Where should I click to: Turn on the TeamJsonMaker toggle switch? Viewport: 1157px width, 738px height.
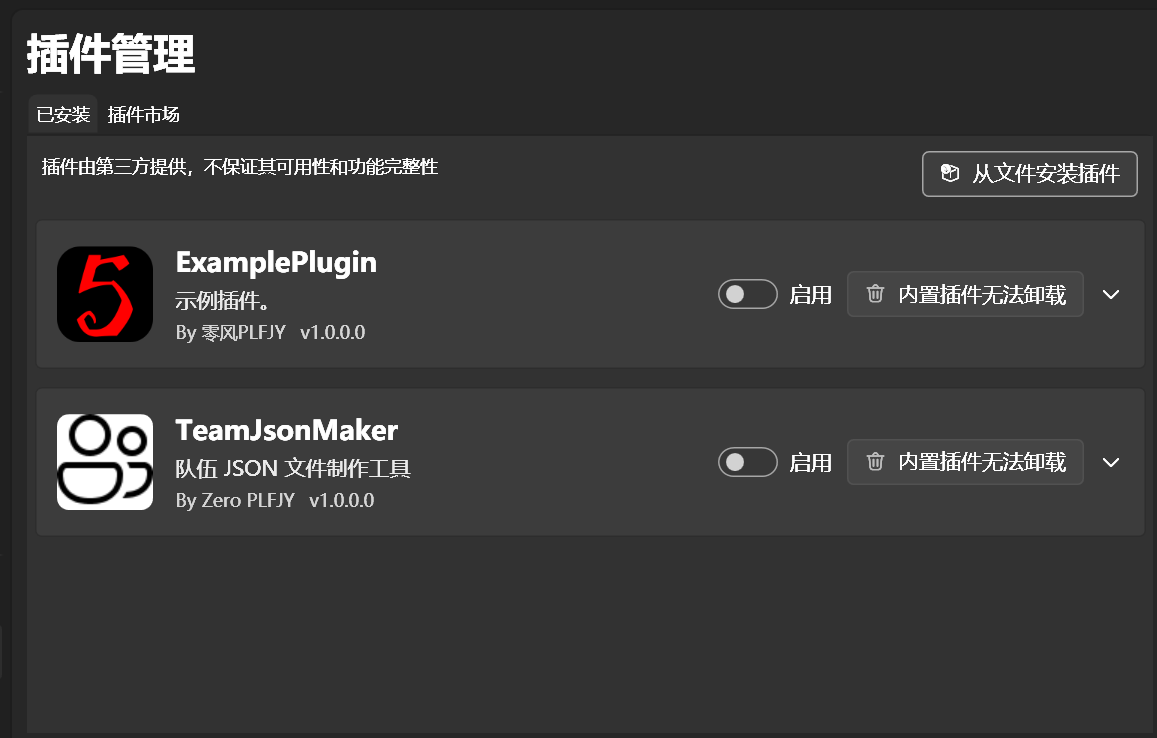[x=747, y=462]
